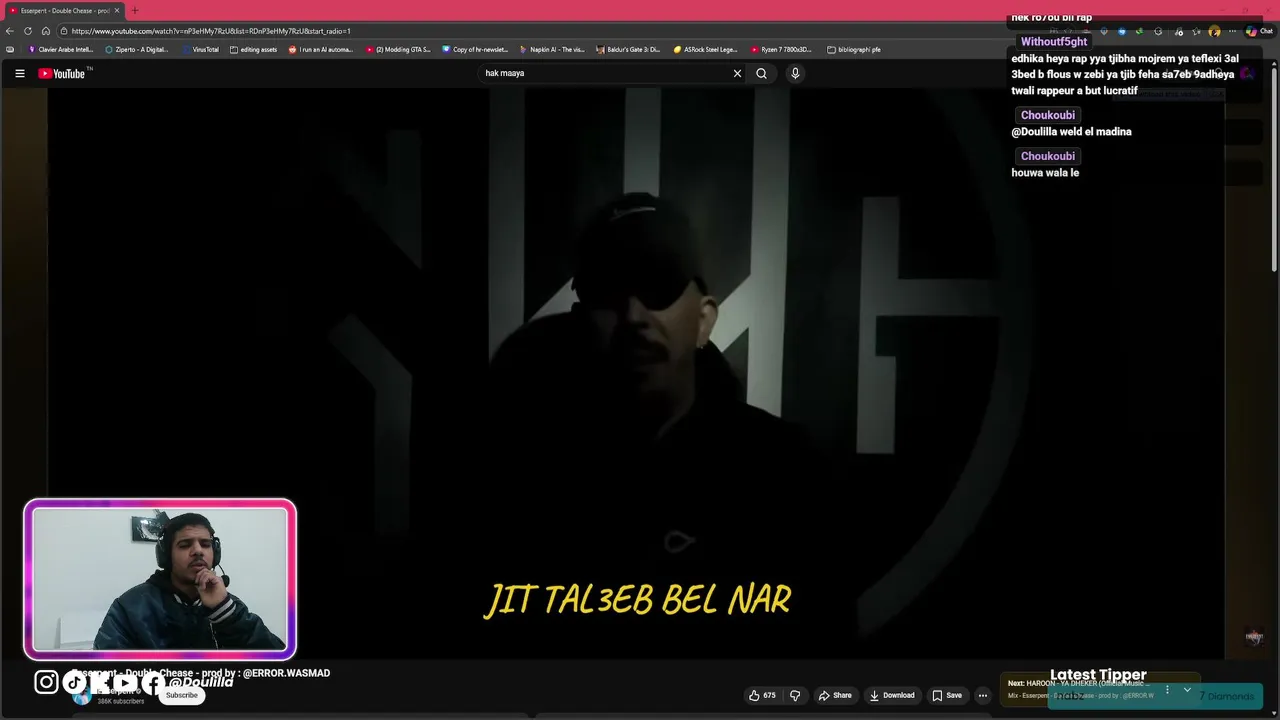Reload the browser page
The height and width of the screenshot is (720, 1280).
tap(28, 31)
